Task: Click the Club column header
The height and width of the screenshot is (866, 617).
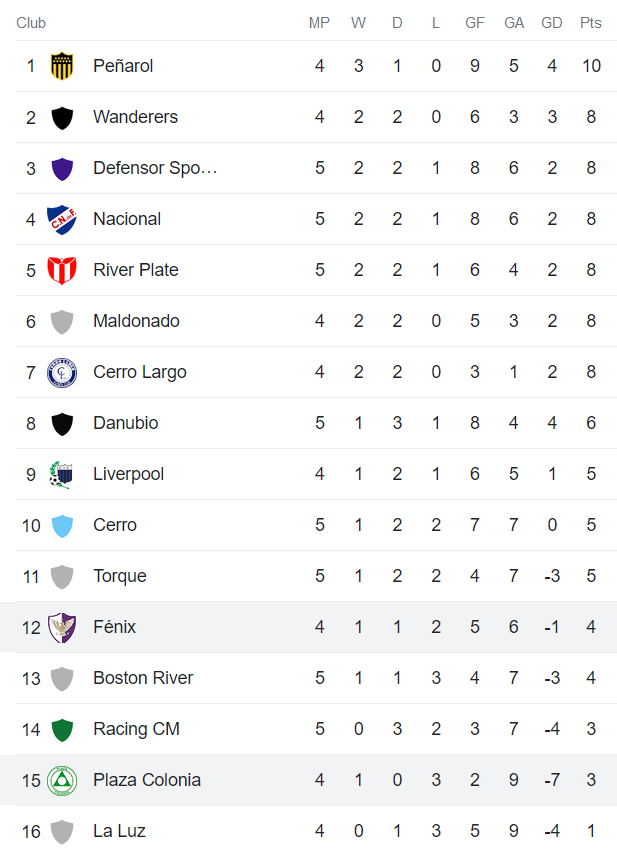Action: 31,23
